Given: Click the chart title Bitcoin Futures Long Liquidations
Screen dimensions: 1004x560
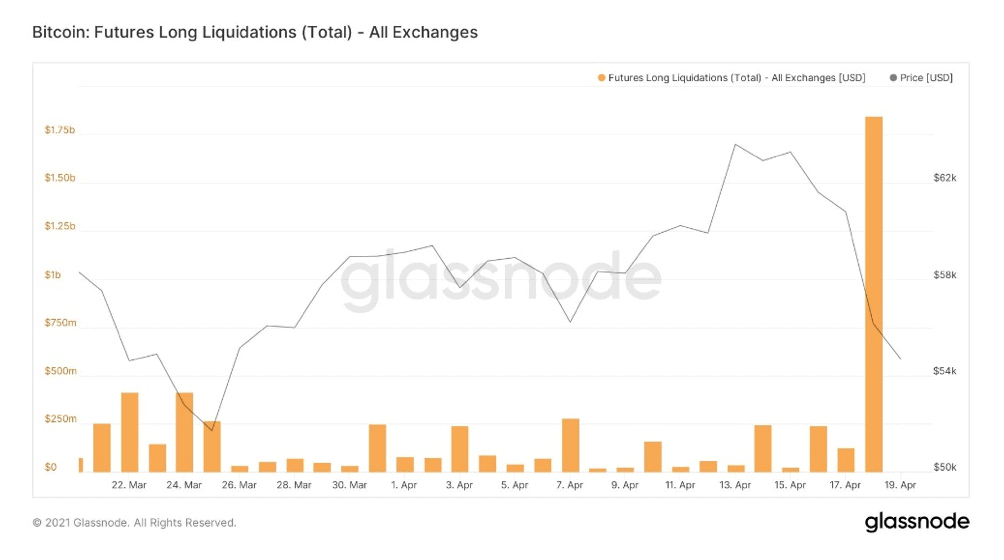Looking at the screenshot, I should (x=255, y=32).
